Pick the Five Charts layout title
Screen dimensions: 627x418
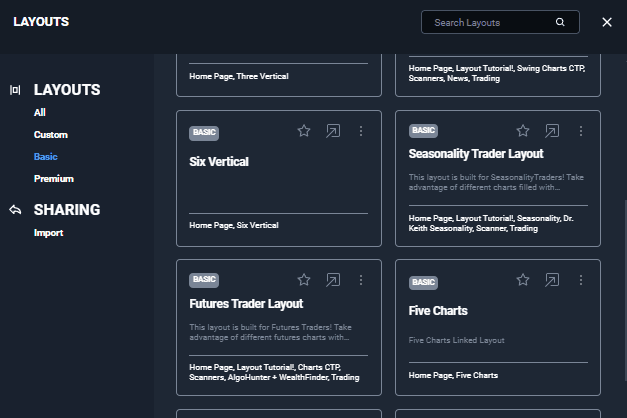[438, 310]
